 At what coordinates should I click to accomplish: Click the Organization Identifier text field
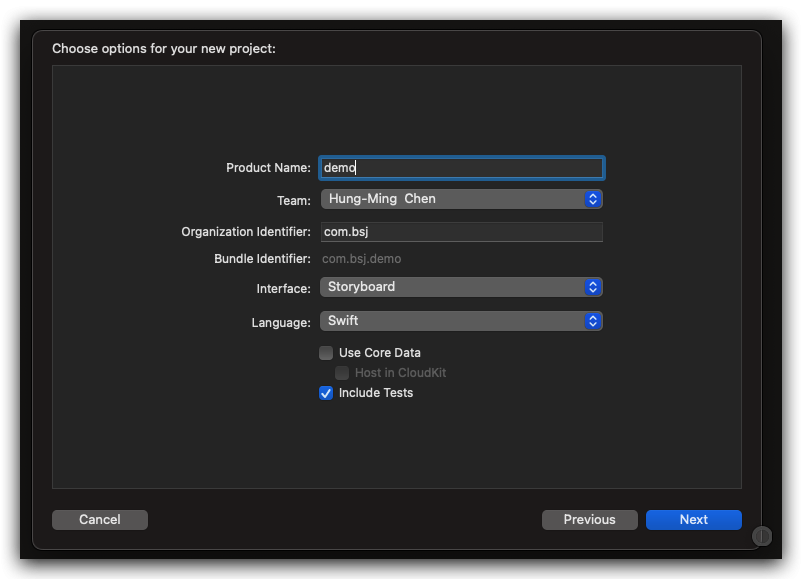[x=462, y=232]
